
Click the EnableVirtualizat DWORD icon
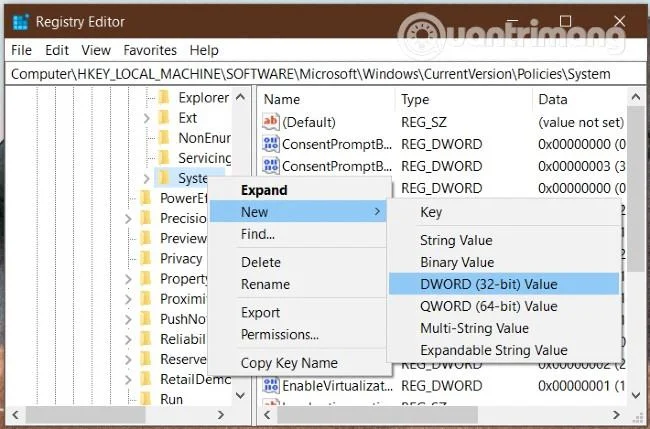tap(271, 385)
